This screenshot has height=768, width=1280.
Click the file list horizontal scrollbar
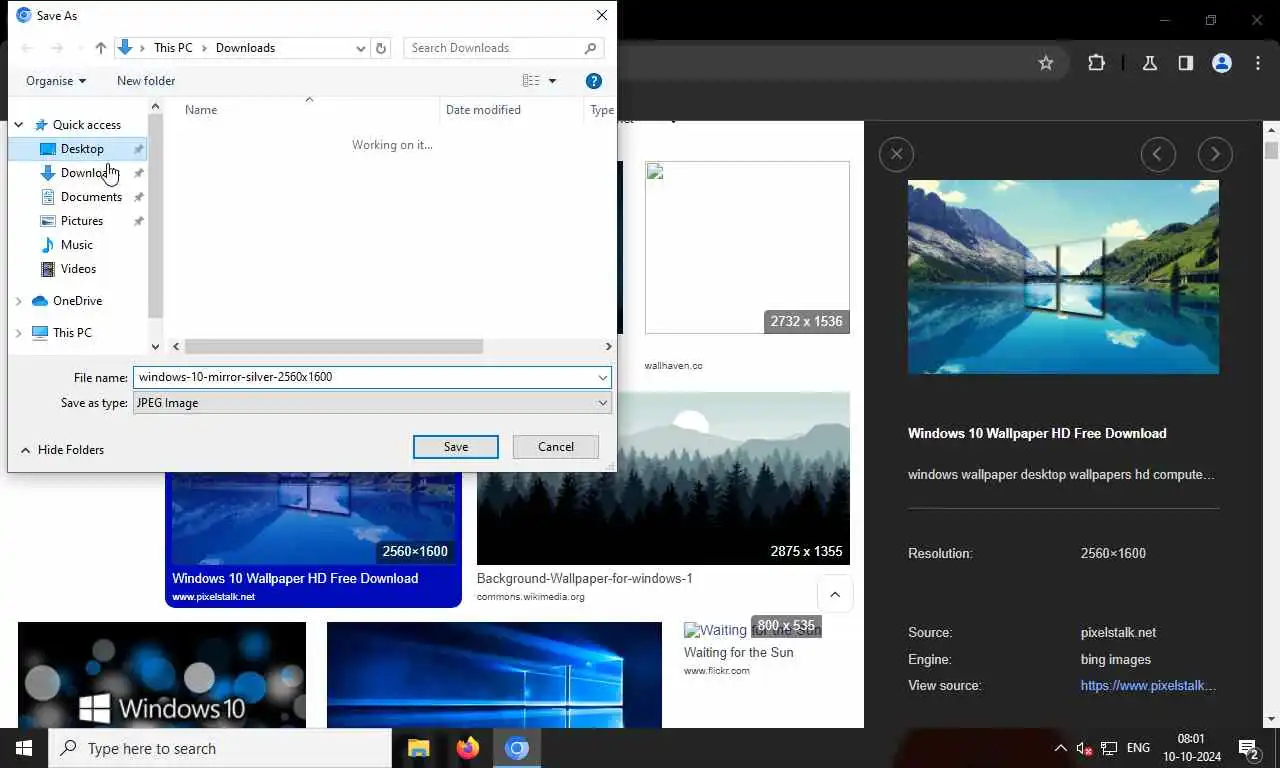coord(334,346)
